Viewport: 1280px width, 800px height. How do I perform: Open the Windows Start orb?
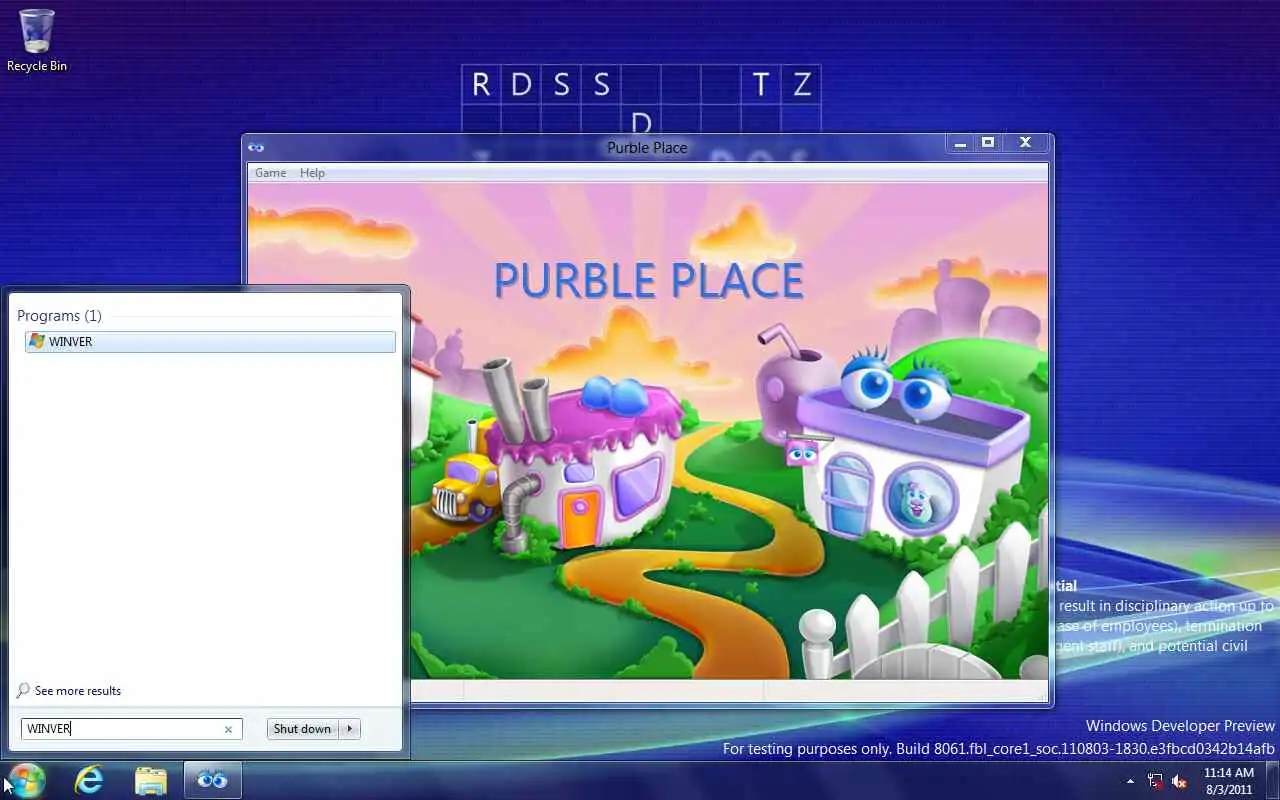tap(26, 780)
